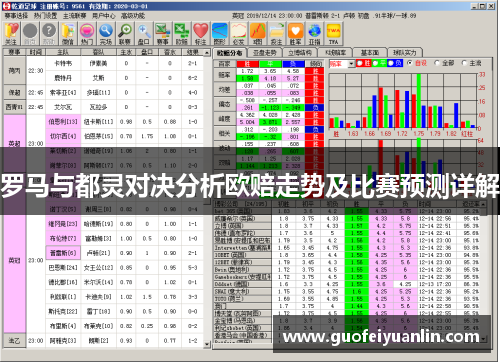
Task: Open the 主流联赛 menu
Action: 75,16
